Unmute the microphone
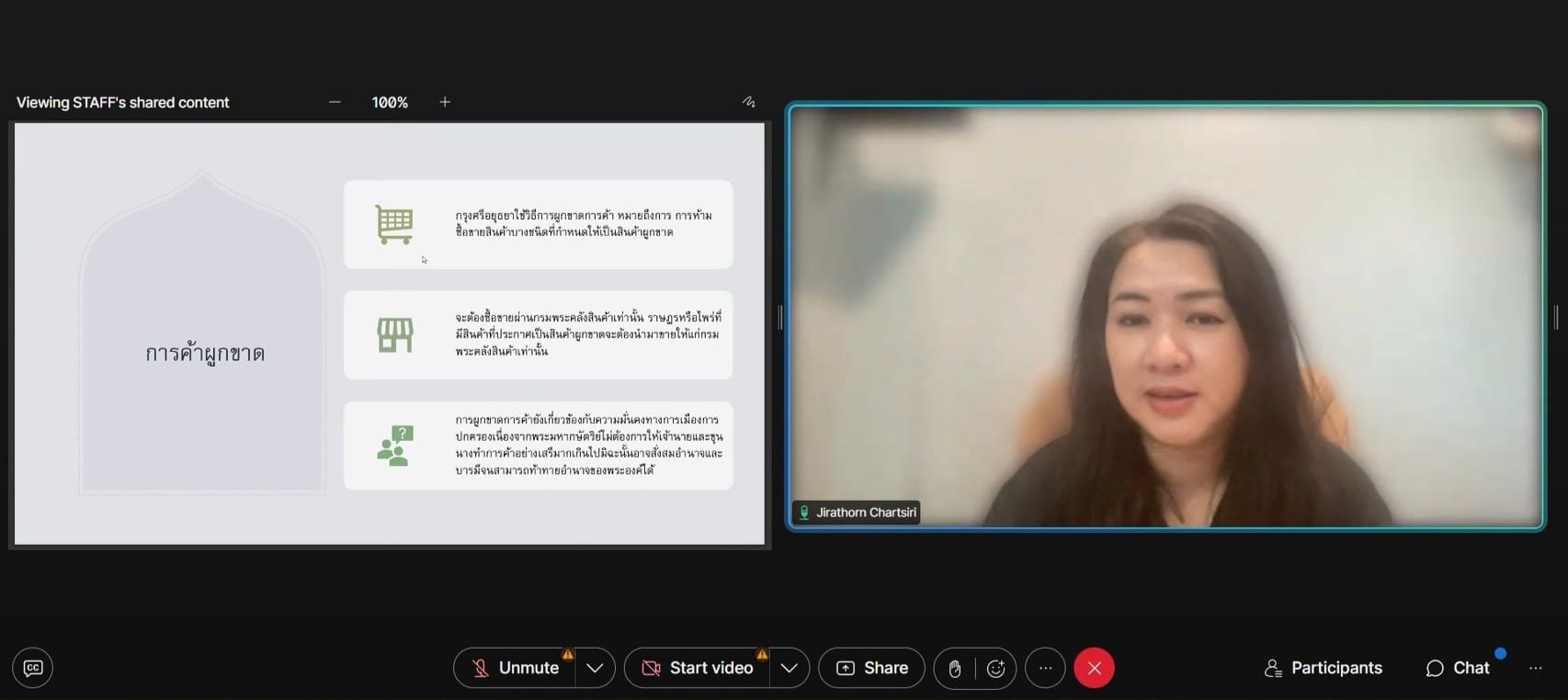 516,668
